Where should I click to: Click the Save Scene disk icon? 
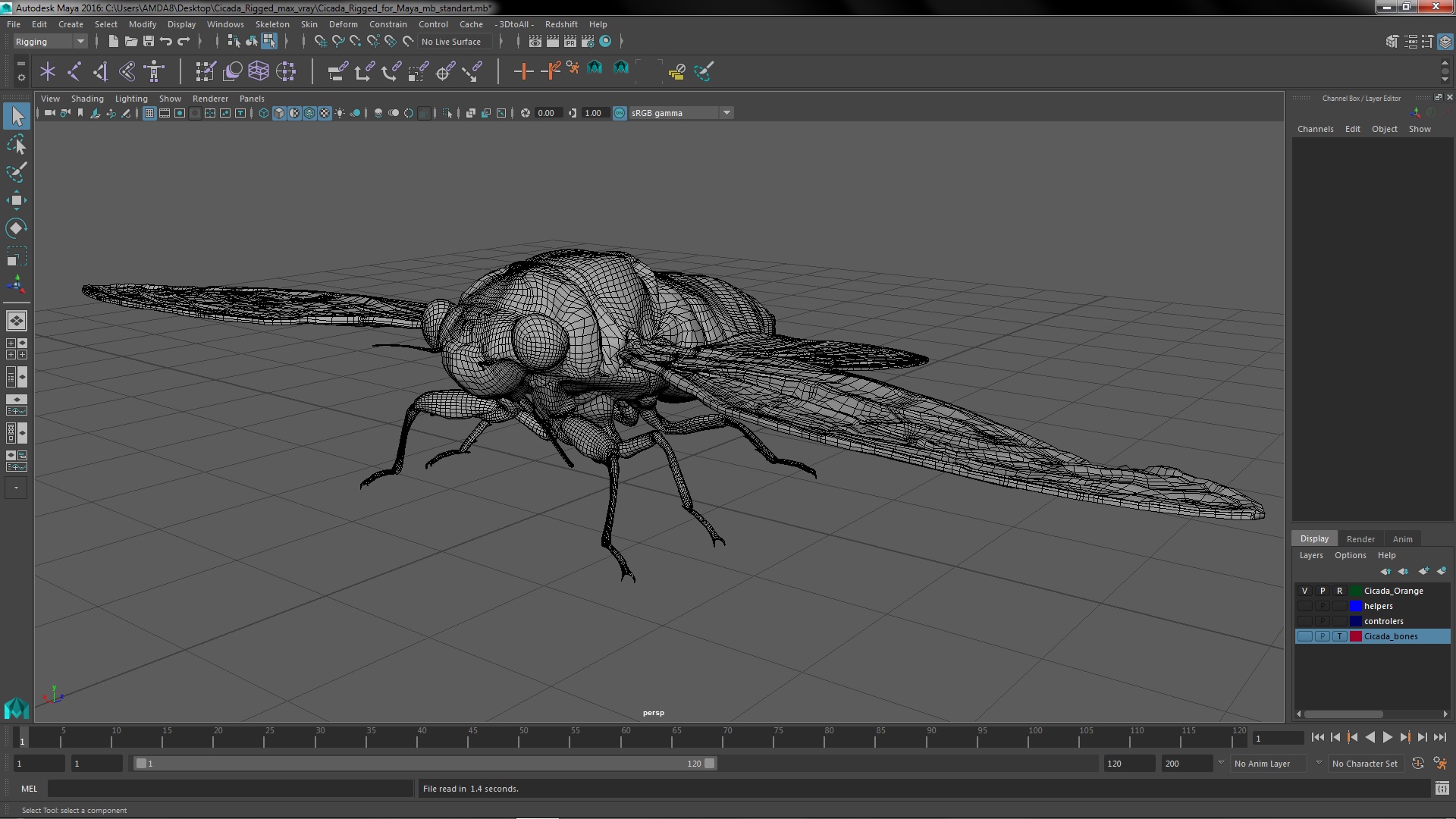[x=149, y=42]
